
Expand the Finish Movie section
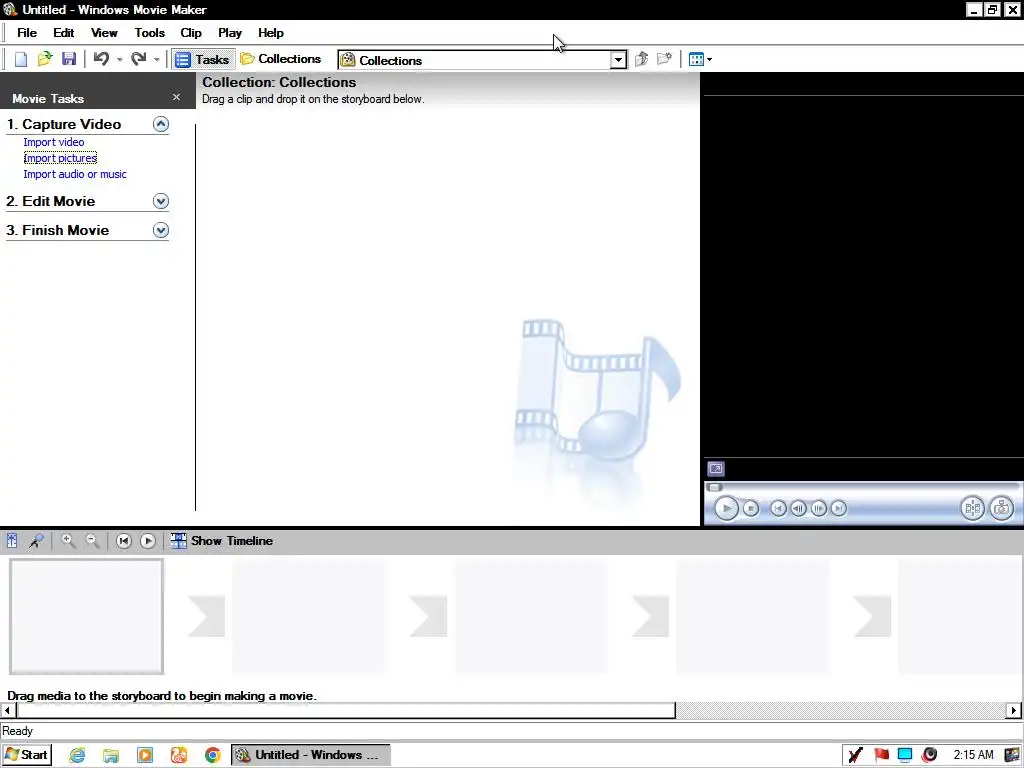[x=161, y=230]
